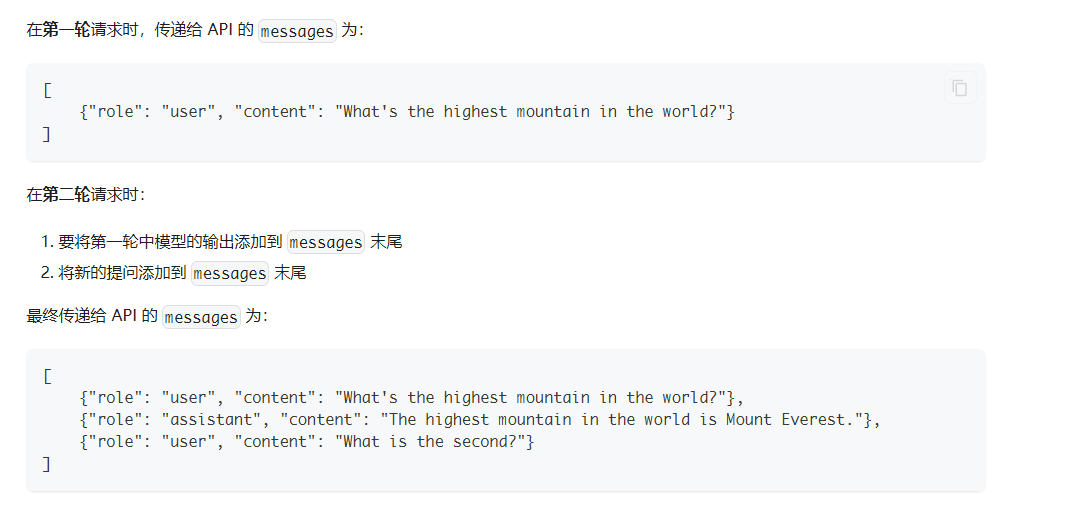The width and height of the screenshot is (1067, 516).
Task: Click the single user message line in the first code block
Action: pyautogui.click(x=407, y=112)
